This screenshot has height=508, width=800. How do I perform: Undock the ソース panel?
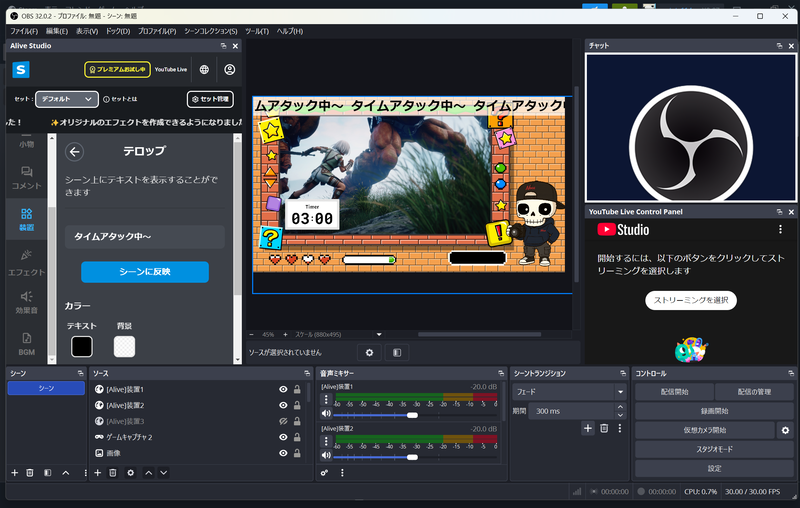click(x=307, y=373)
